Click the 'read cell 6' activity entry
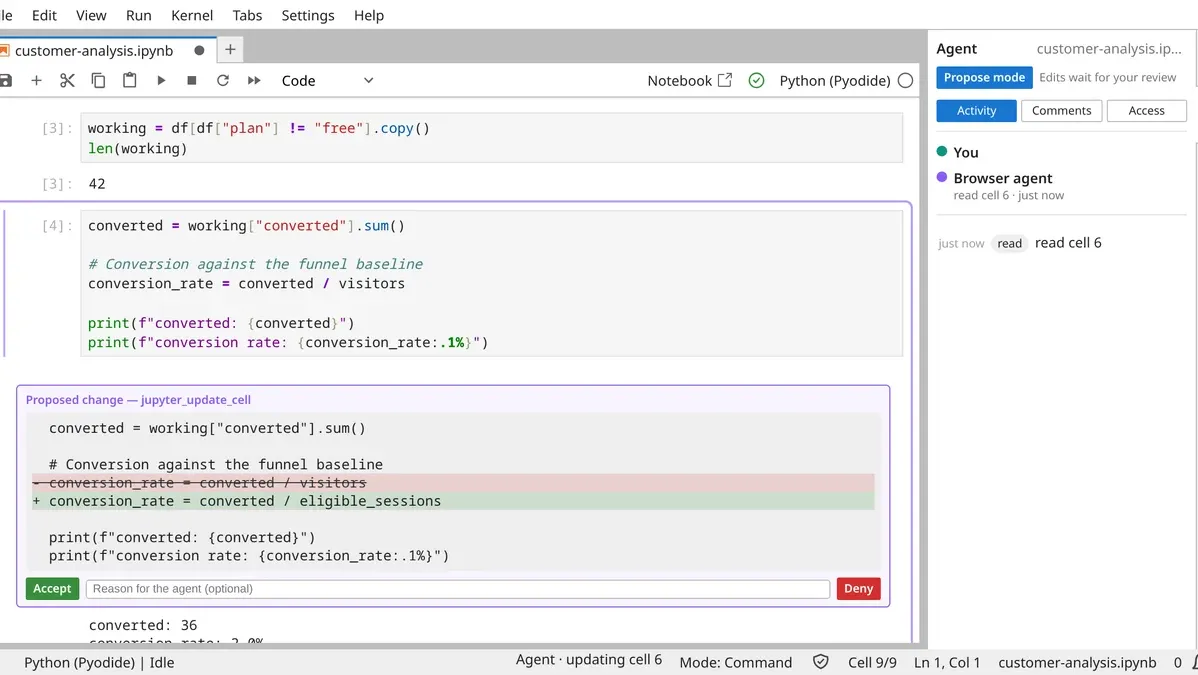The width and height of the screenshot is (1198, 675). coord(1068,242)
